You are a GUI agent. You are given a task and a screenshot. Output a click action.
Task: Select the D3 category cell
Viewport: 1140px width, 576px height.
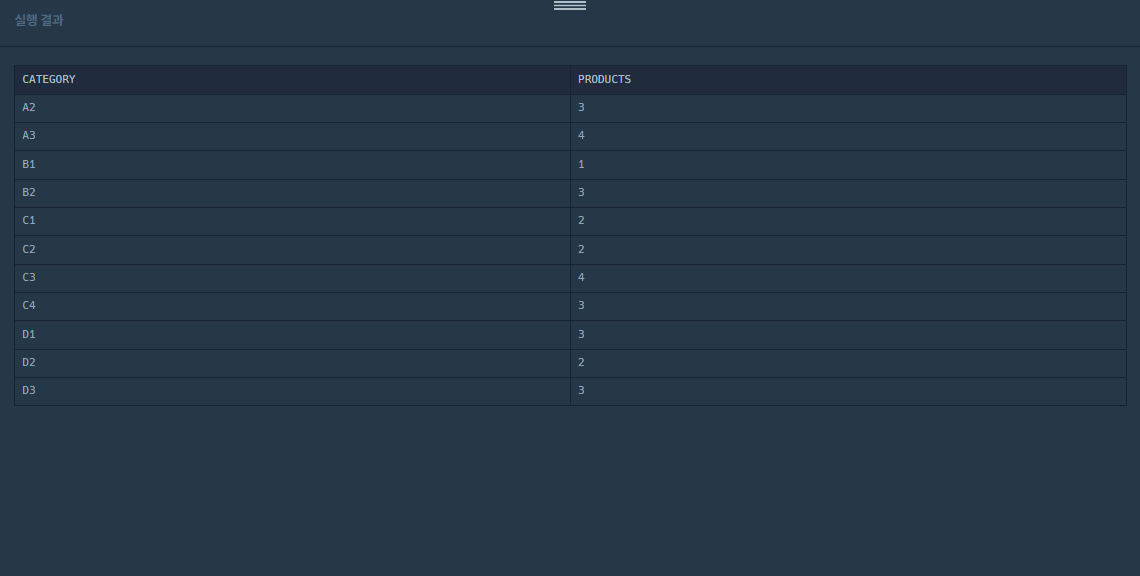click(292, 391)
